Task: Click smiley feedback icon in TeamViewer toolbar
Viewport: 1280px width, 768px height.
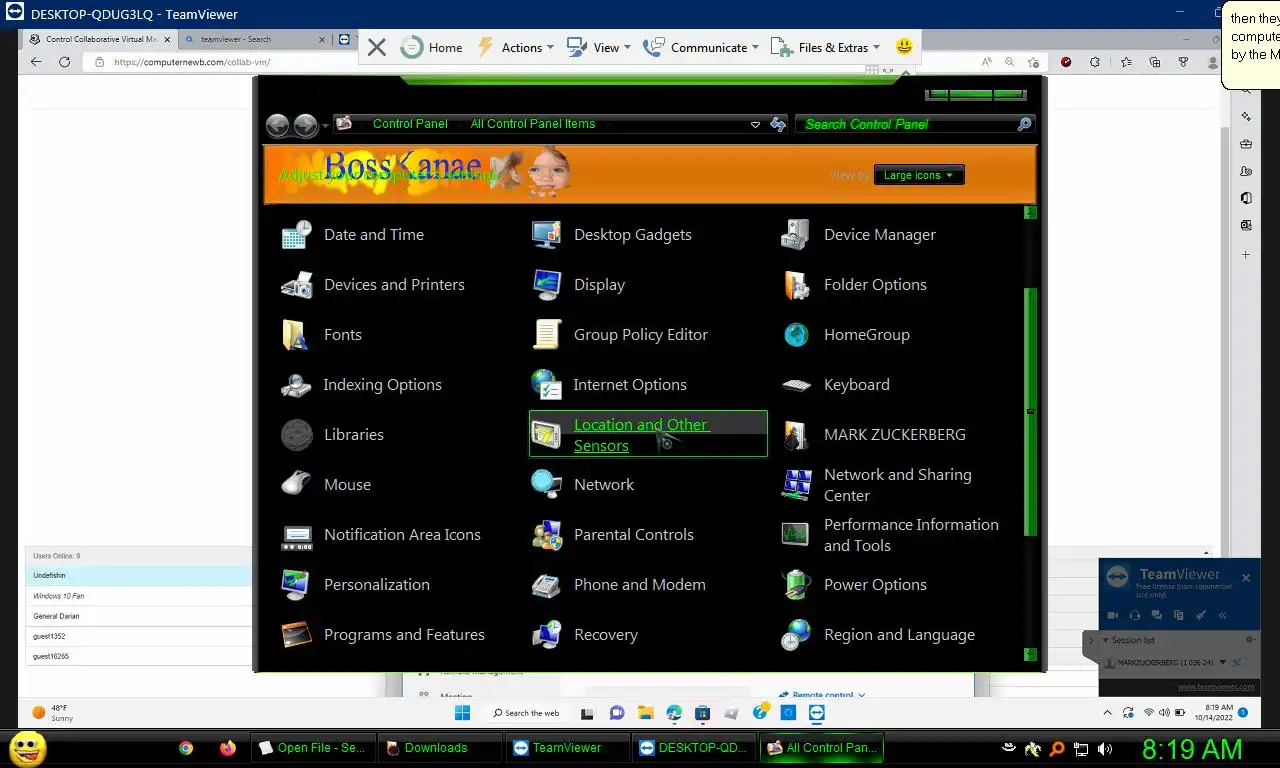Action: click(x=904, y=47)
